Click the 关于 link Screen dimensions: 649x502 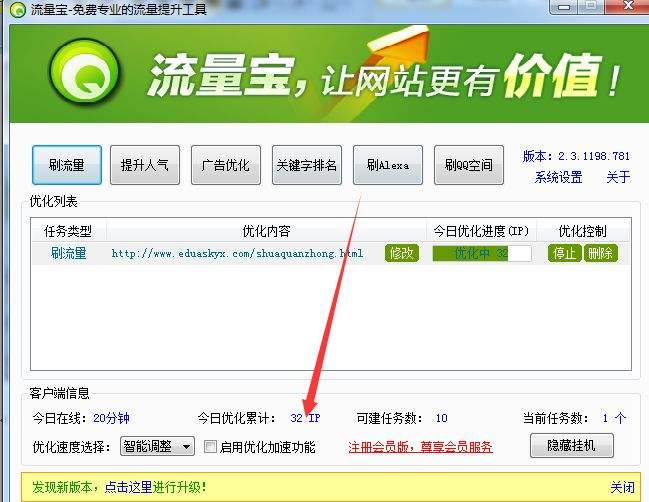pos(618,177)
